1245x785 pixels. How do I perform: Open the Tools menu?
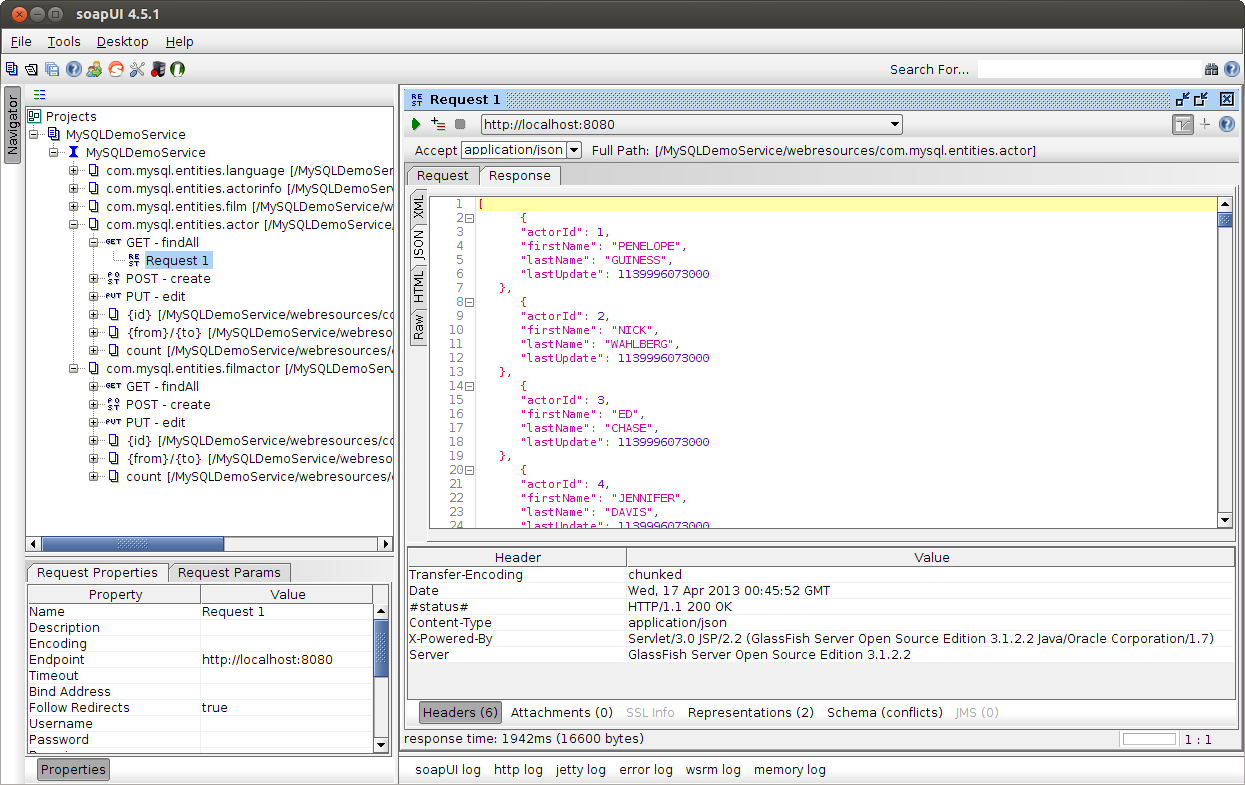pyautogui.click(x=64, y=42)
